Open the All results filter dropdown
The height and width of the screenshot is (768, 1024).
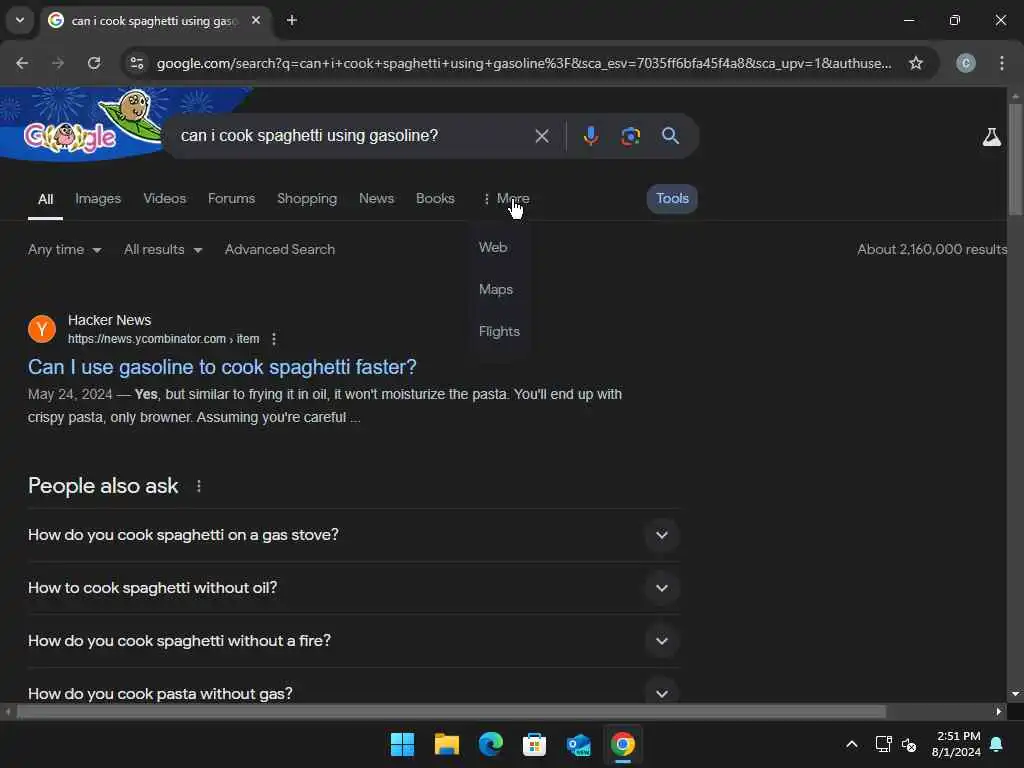click(x=163, y=249)
